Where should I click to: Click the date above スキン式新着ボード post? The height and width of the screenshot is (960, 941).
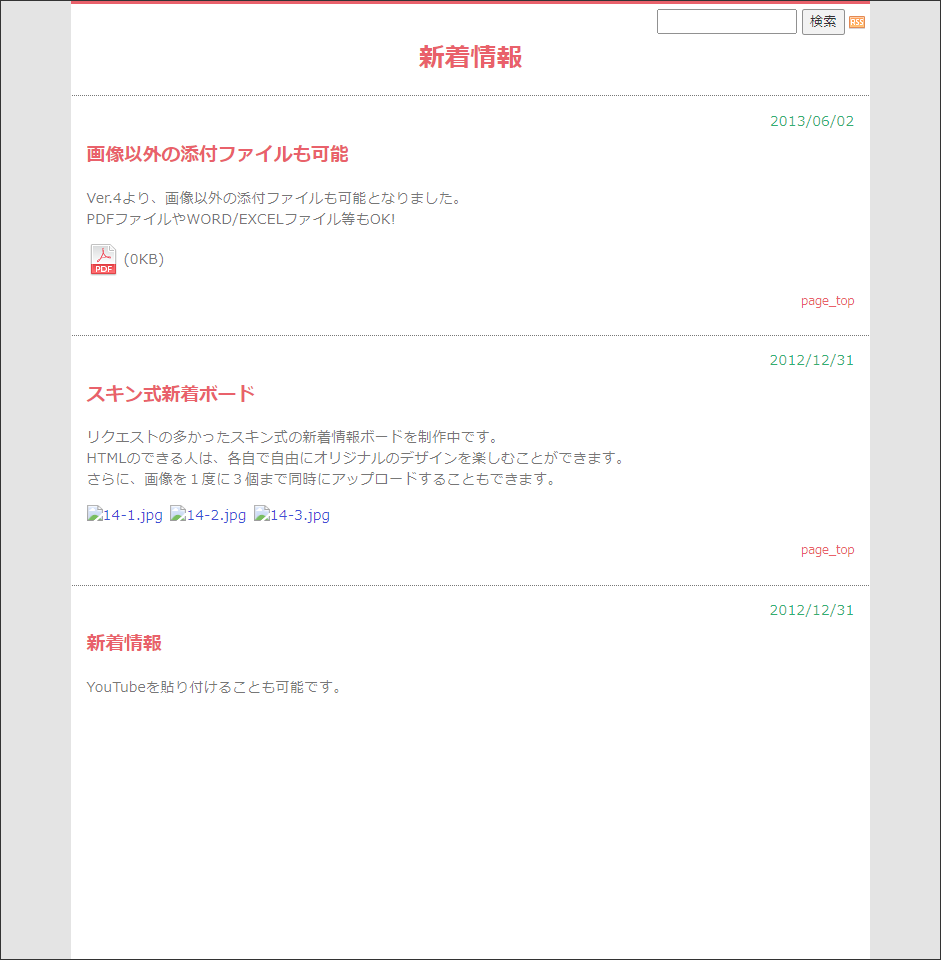point(812,360)
